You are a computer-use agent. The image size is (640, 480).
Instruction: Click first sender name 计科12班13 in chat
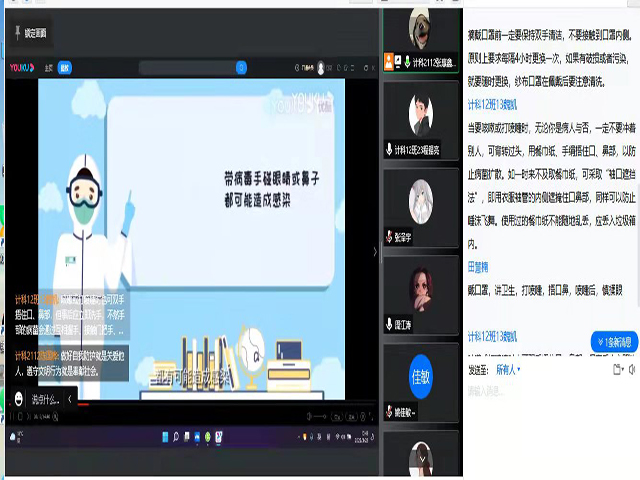click(492, 105)
